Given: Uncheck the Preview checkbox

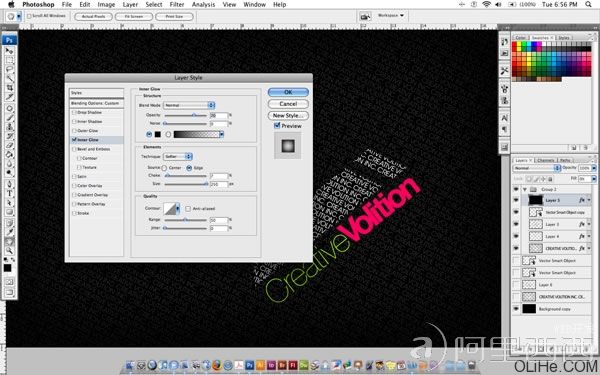Looking at the screenshot, I should [x=277, y=126].
